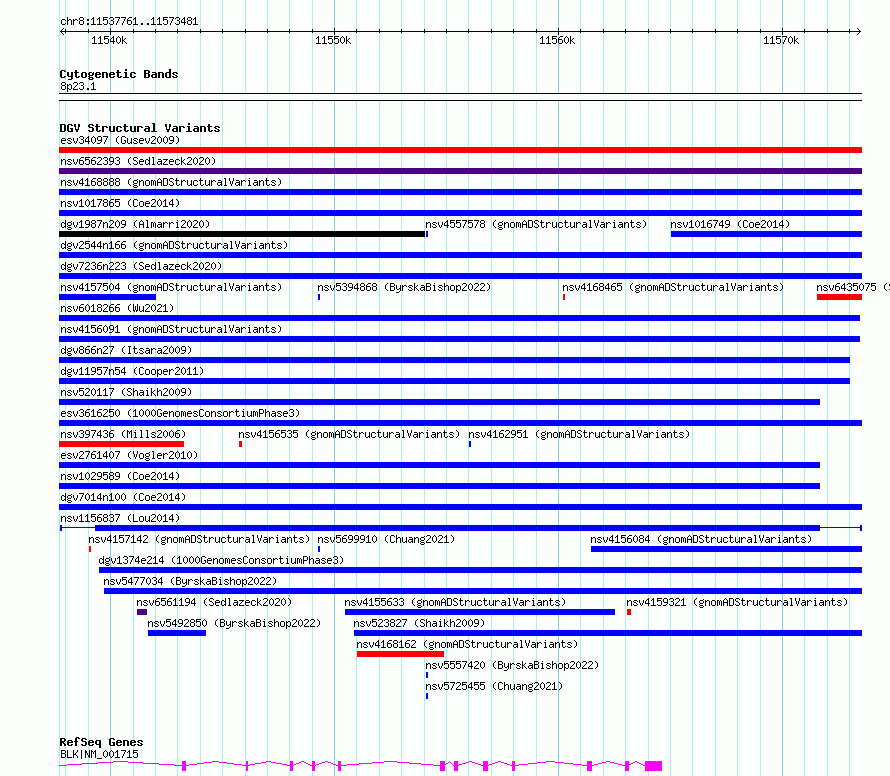The width and height of the screenshot is (890, 776).
Task: Select the nsv6562393 (Sedlazeck2020) purple bar
Action: pyautogui.click(x=460, y=171)
